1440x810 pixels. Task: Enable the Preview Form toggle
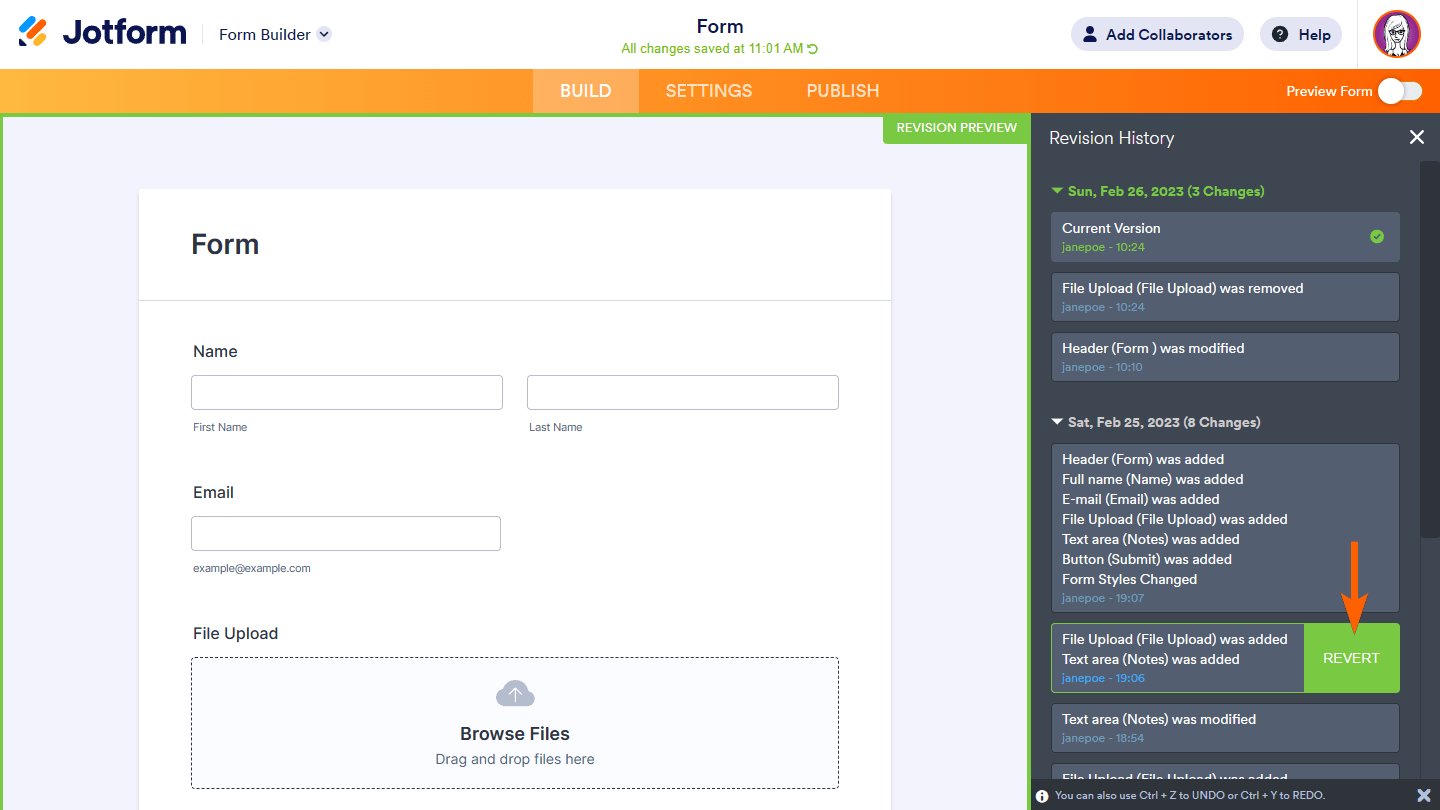[1400, 90]
